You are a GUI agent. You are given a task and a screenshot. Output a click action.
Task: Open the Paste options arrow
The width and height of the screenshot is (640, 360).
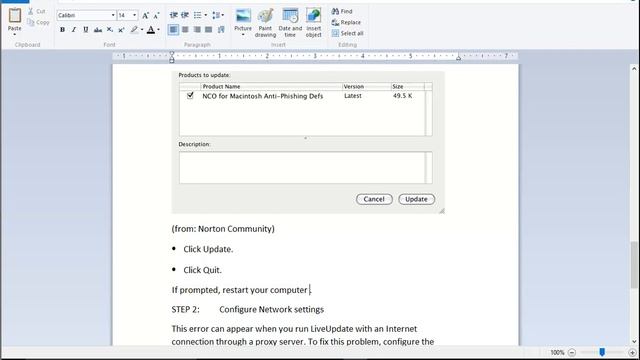15,35
